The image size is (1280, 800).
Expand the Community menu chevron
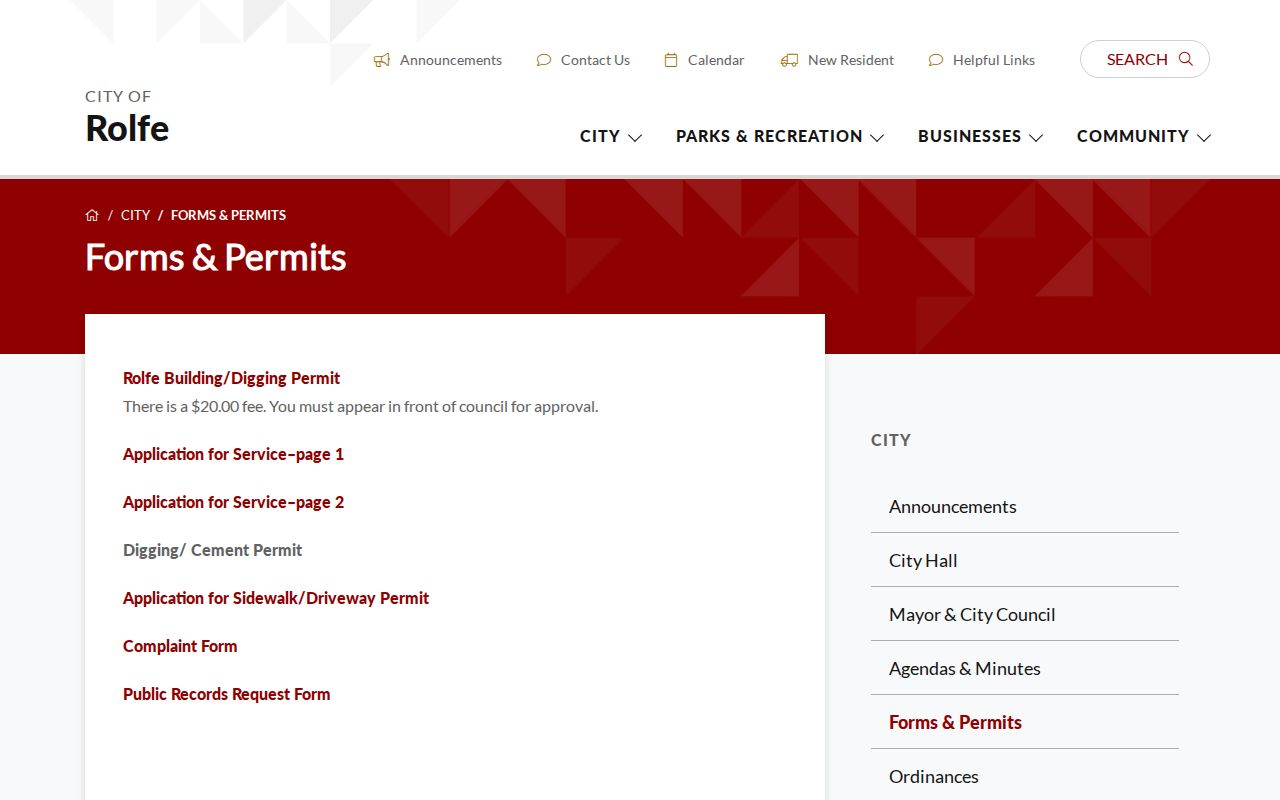coord(1204,137)
